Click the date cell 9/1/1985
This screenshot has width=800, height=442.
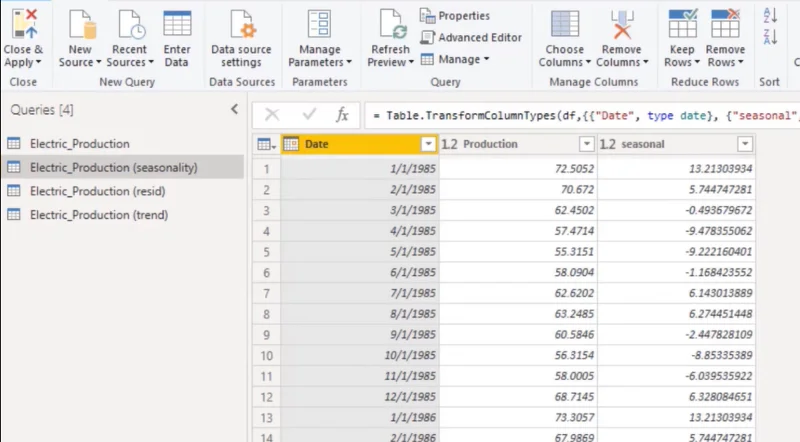(360, 335)
